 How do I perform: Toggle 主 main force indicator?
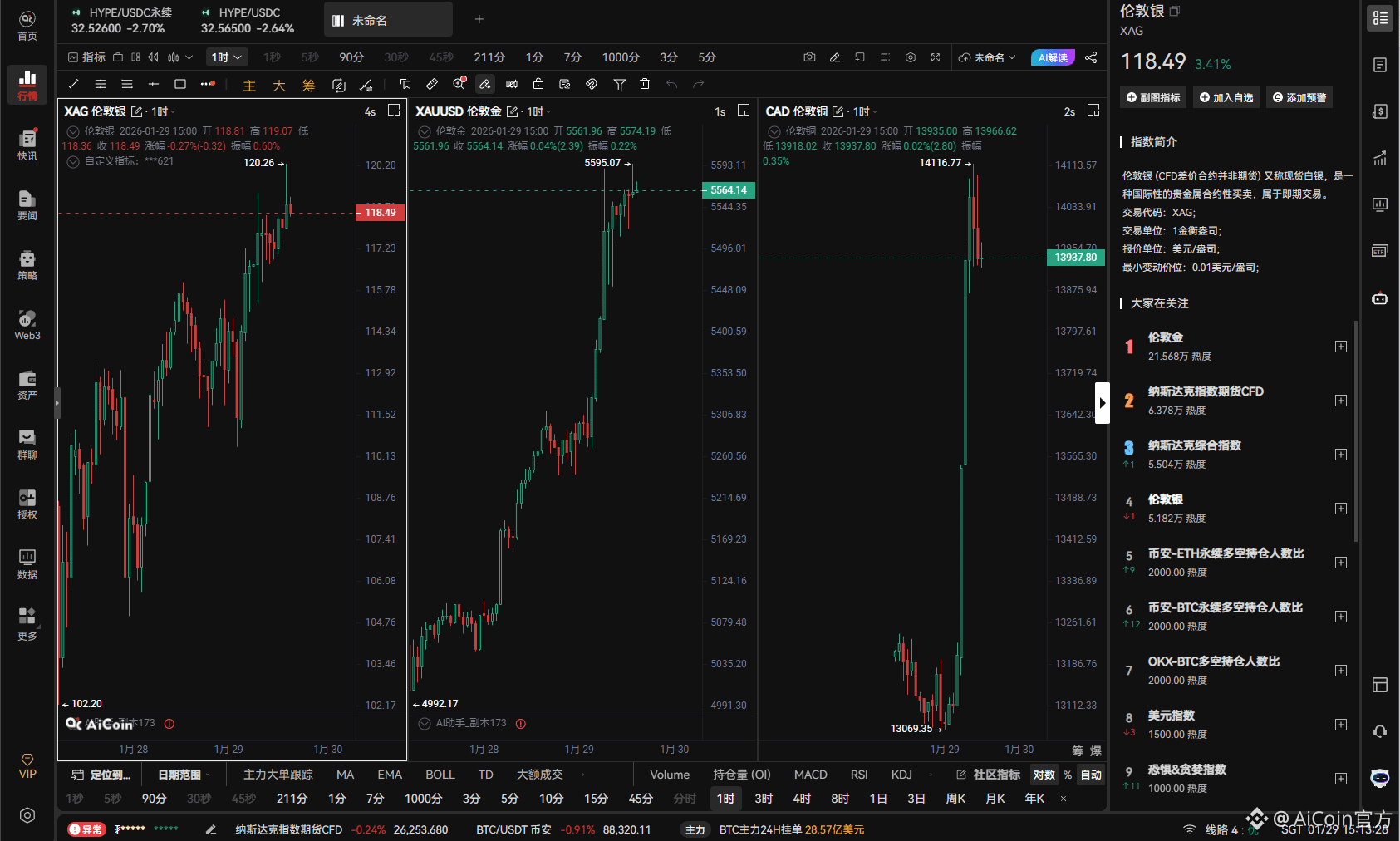click(249, 85)
